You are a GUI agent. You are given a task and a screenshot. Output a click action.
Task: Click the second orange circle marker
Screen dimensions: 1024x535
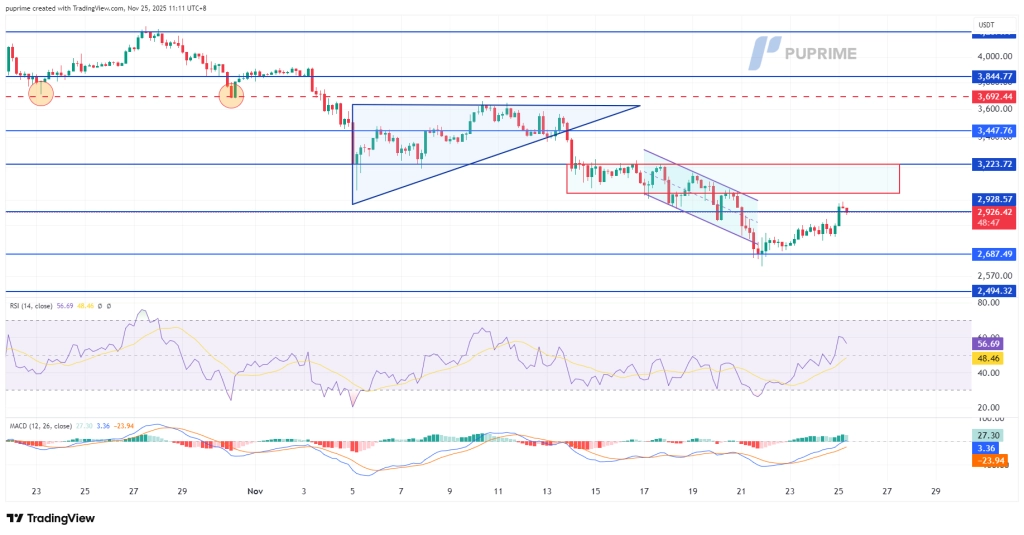click(231, 95)
